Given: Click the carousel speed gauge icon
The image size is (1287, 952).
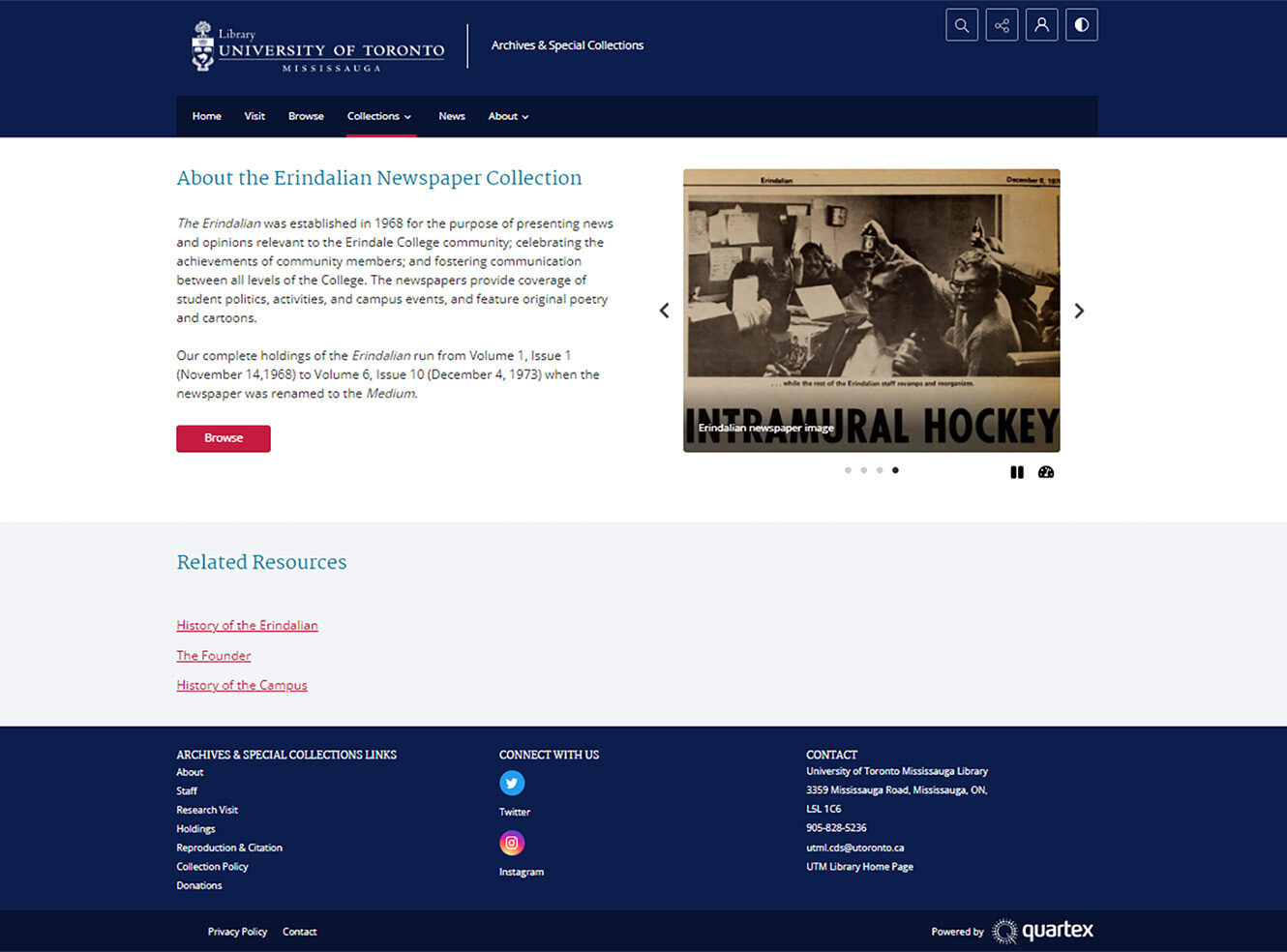Looking at the screenshot, I should (x=1046, y=472).
